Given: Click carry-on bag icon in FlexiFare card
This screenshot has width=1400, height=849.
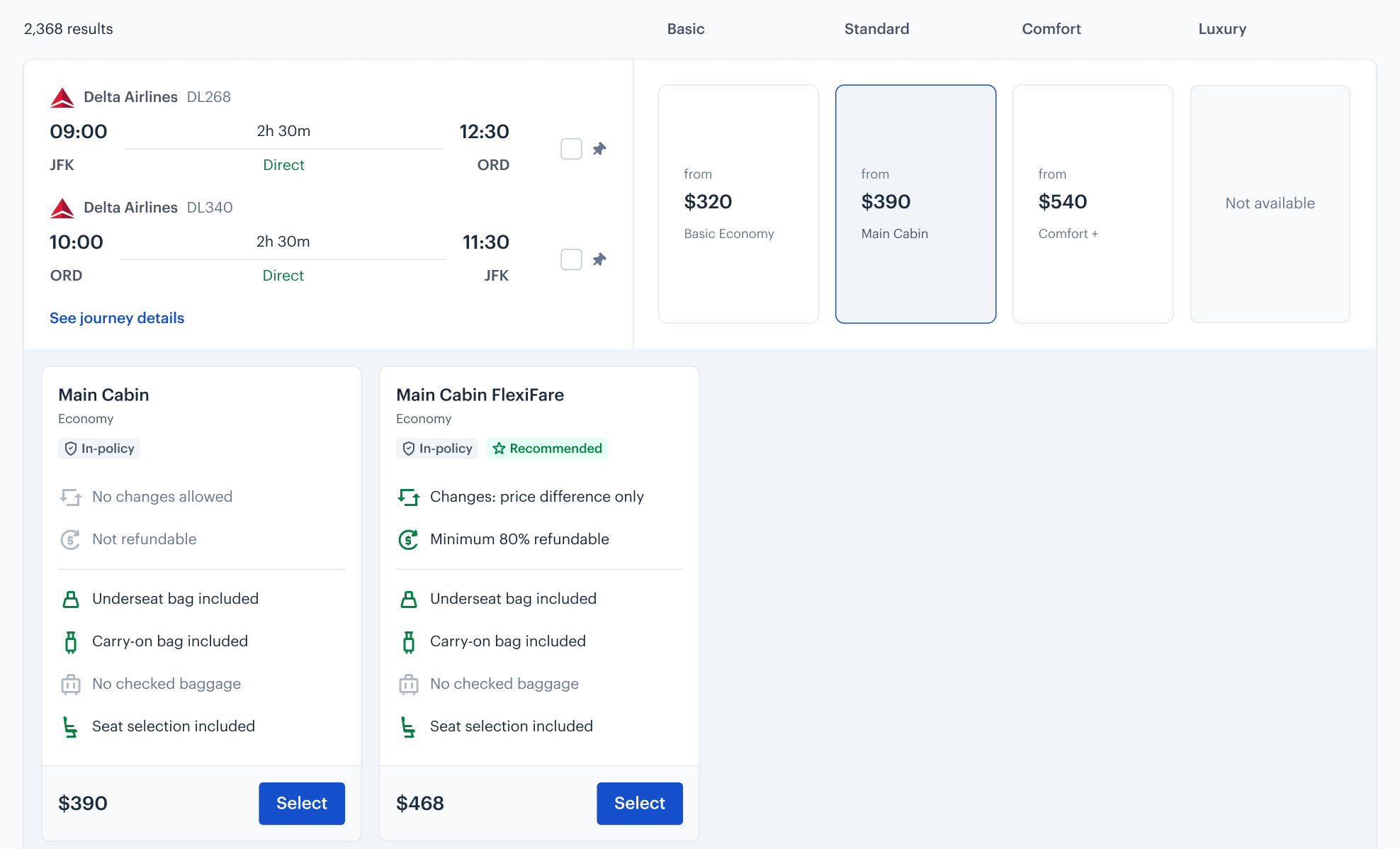Looking at the screenshot, I should (409, 642).
